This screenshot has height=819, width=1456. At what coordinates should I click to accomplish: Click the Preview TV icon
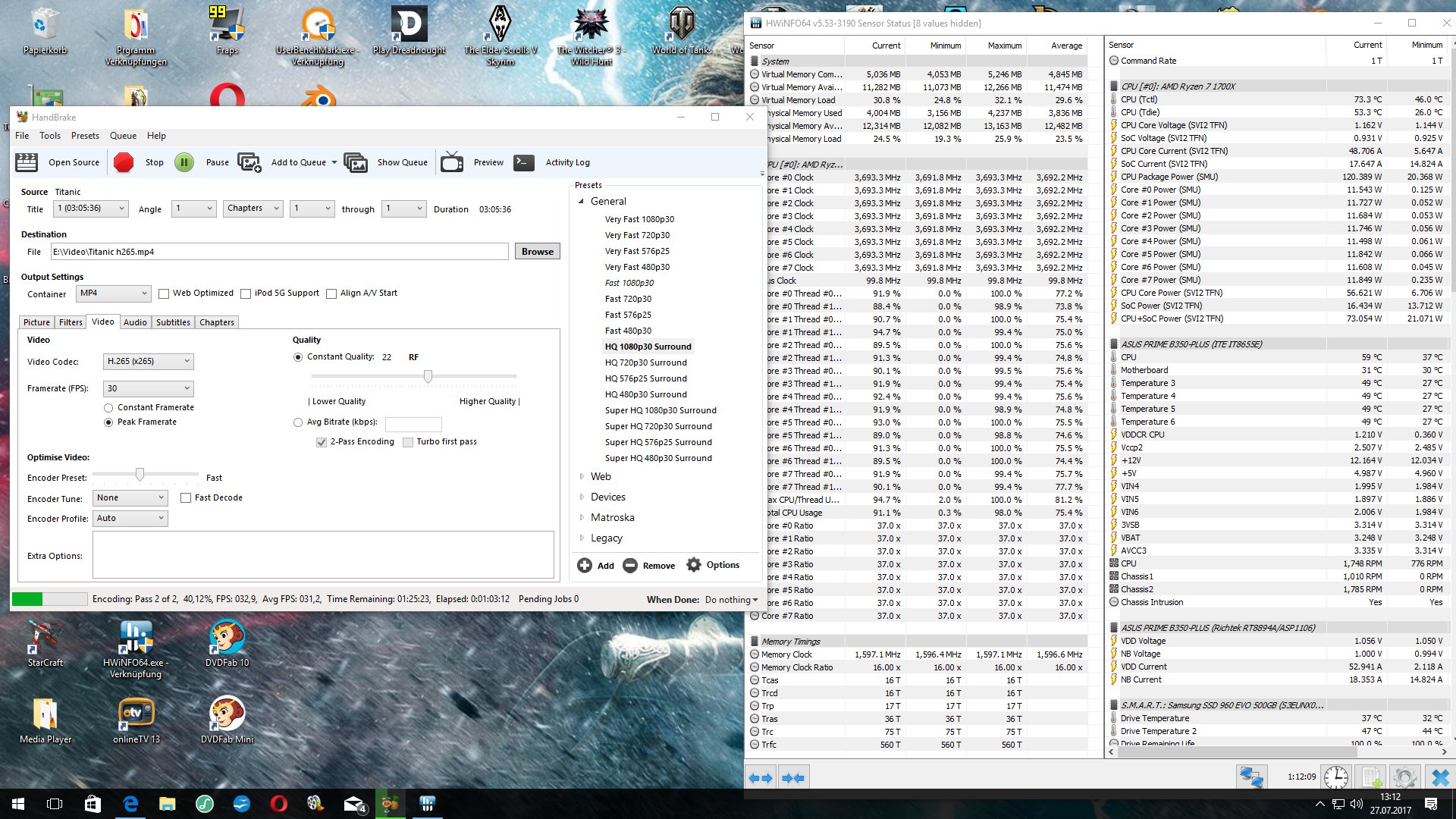point(452,162)
